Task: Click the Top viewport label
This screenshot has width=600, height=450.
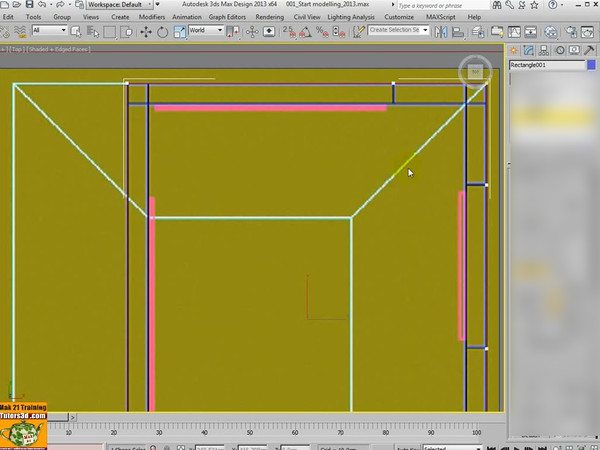Action: (16, 49)
